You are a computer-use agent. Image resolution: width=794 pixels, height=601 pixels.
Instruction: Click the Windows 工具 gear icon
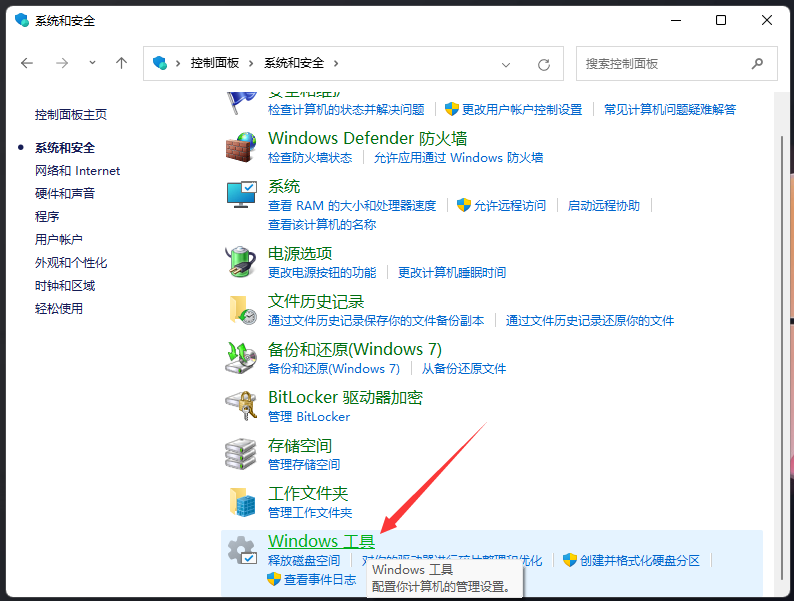[242, 551]
